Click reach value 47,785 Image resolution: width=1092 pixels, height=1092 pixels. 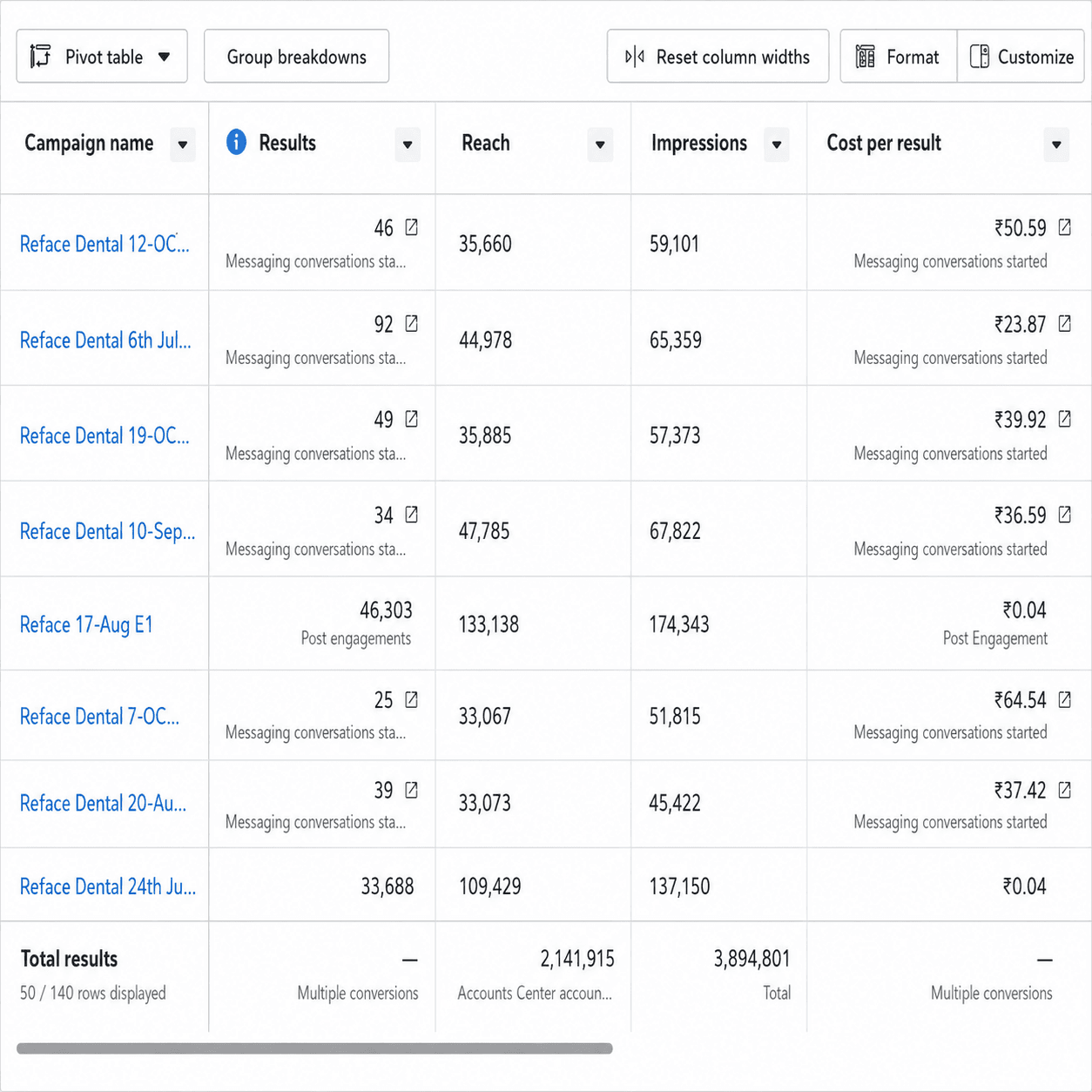pos(484,531)
